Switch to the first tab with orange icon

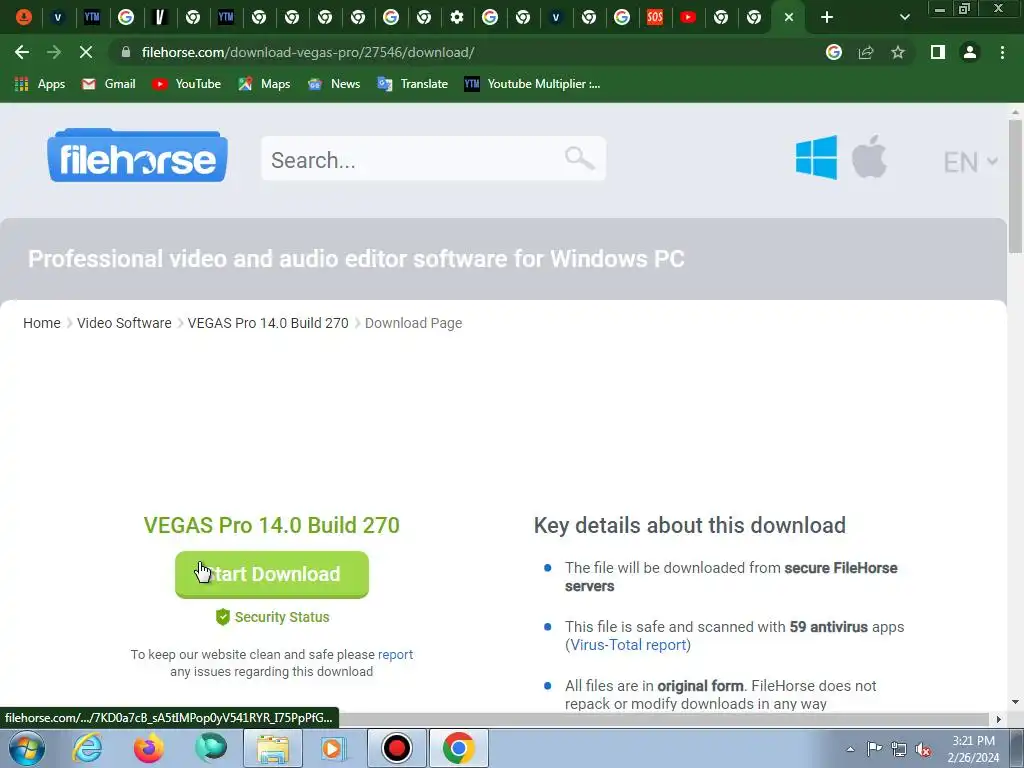coord(24,17)
